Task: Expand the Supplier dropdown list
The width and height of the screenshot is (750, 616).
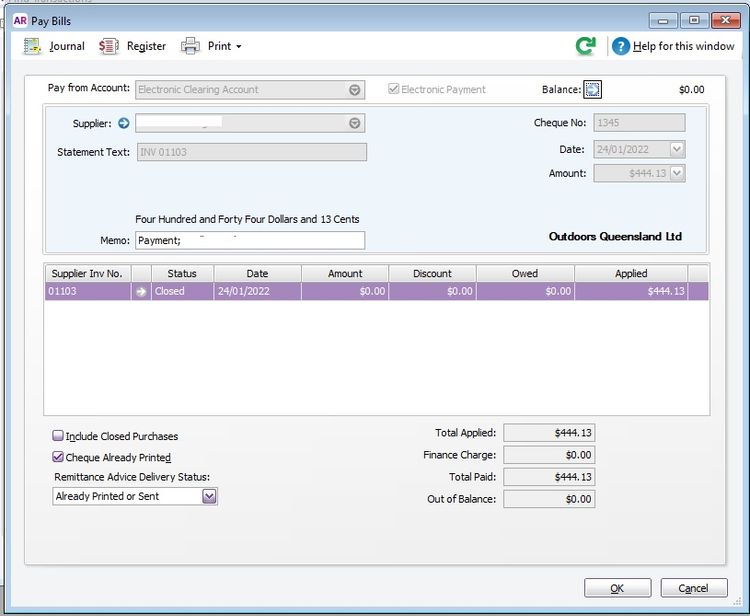Action: tap(355, 124)
